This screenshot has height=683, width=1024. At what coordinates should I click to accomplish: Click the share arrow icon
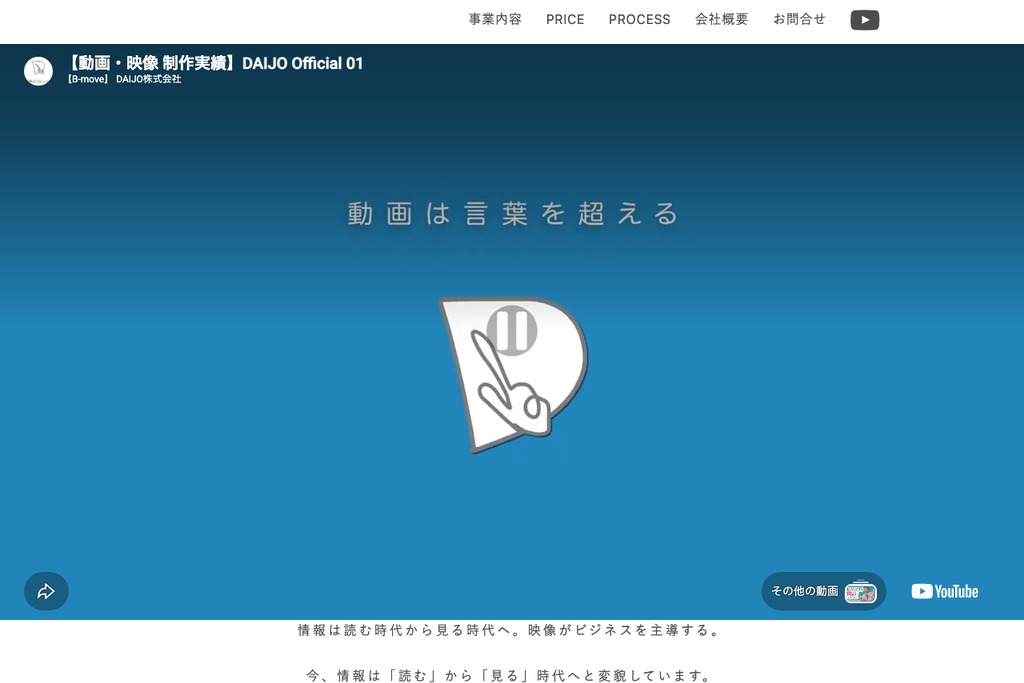click(46, 592)
